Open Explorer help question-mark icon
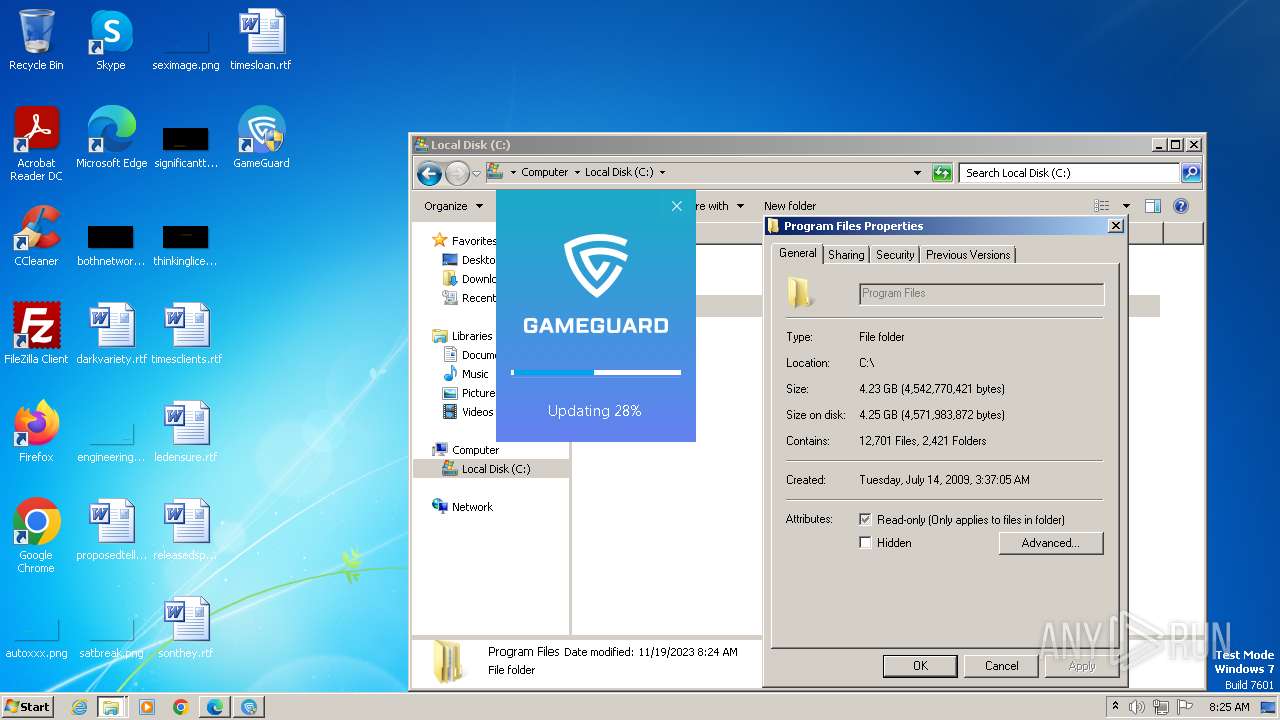This screenshot has height=720, width=1280. [x=1181, y=206]
